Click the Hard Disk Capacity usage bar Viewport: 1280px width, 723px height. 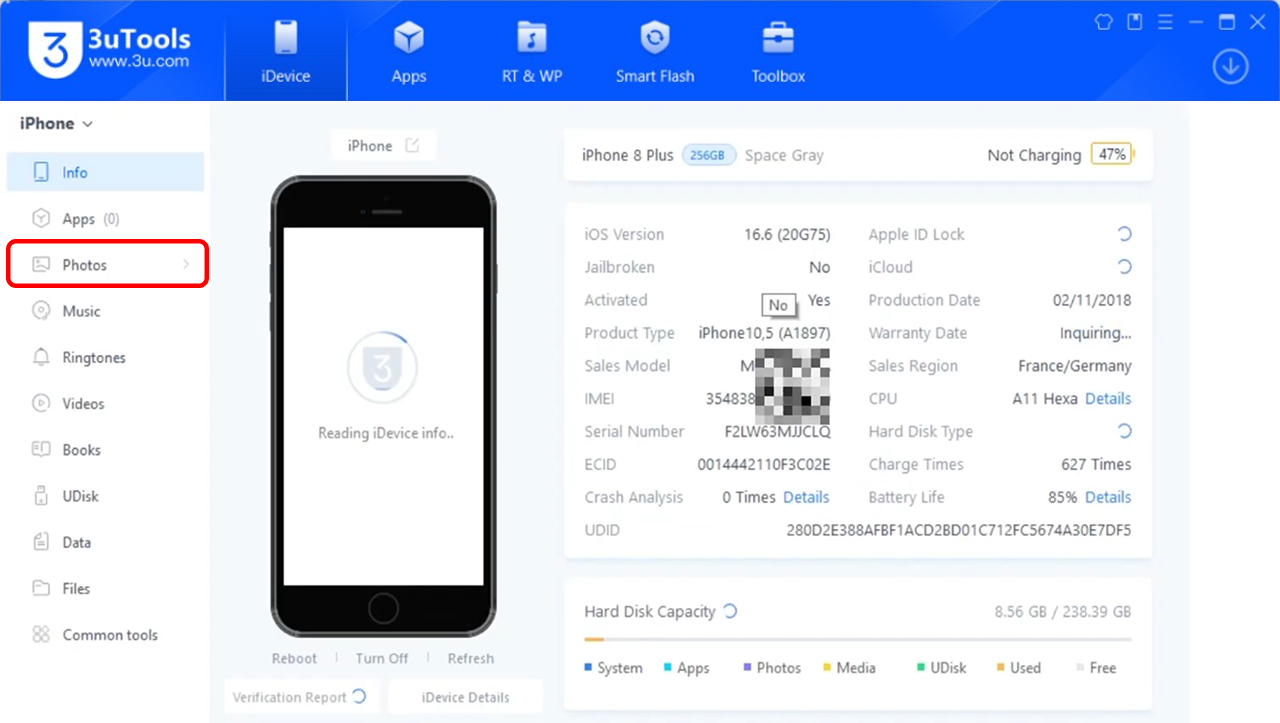click(x=858, y=637)
